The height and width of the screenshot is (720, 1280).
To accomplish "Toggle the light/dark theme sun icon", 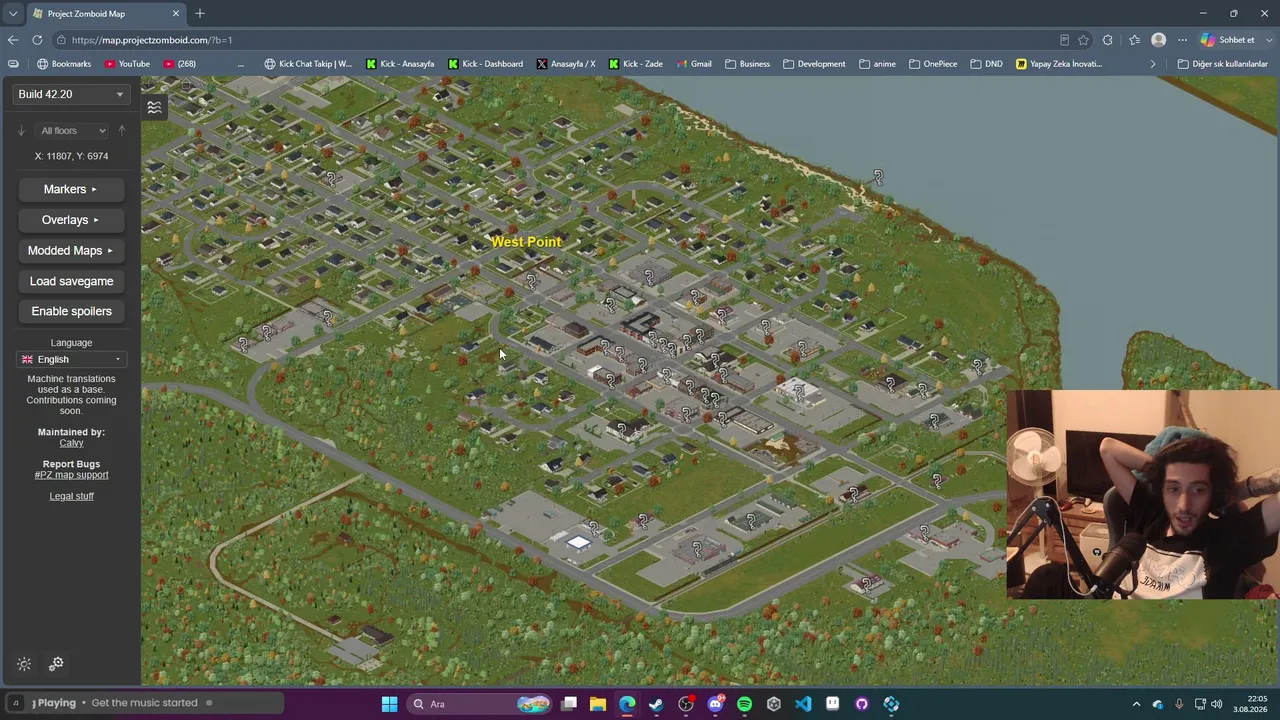I will coord(24,664).
